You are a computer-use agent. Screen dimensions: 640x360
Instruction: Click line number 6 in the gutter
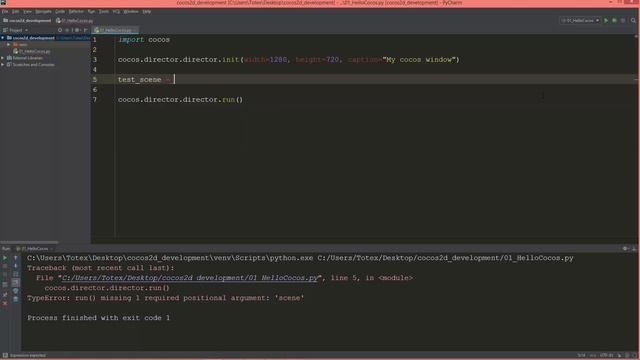click(x=95, y=90)
